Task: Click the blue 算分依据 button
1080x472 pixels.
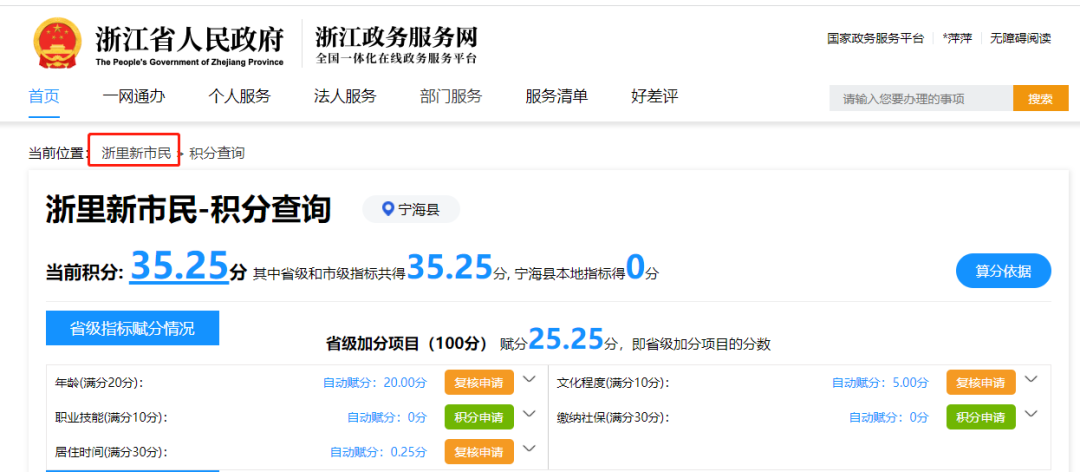Action: [1004, 271]
